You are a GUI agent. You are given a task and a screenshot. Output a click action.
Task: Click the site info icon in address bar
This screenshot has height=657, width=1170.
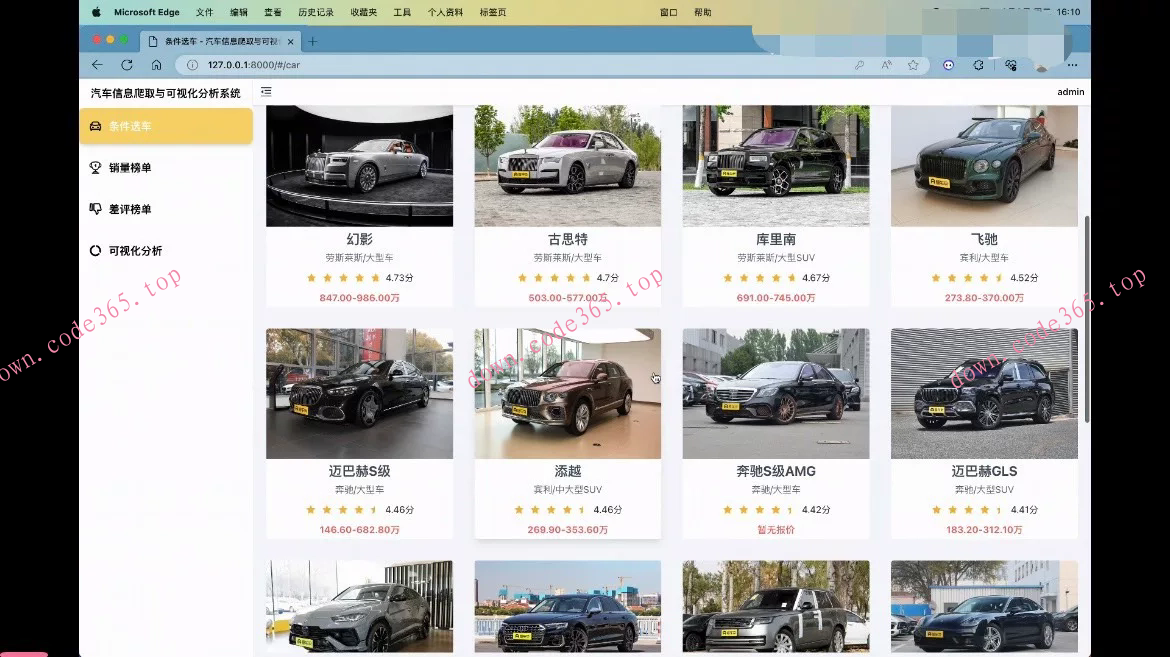point(192,65)
